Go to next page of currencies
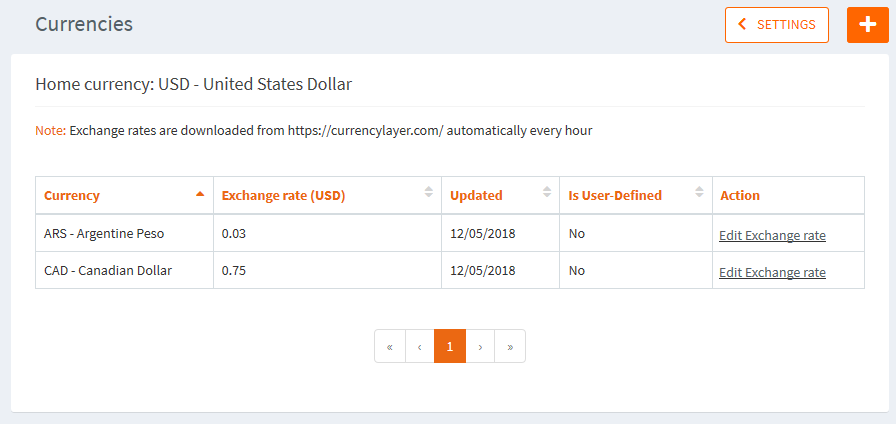 click(x=480, y=346)
